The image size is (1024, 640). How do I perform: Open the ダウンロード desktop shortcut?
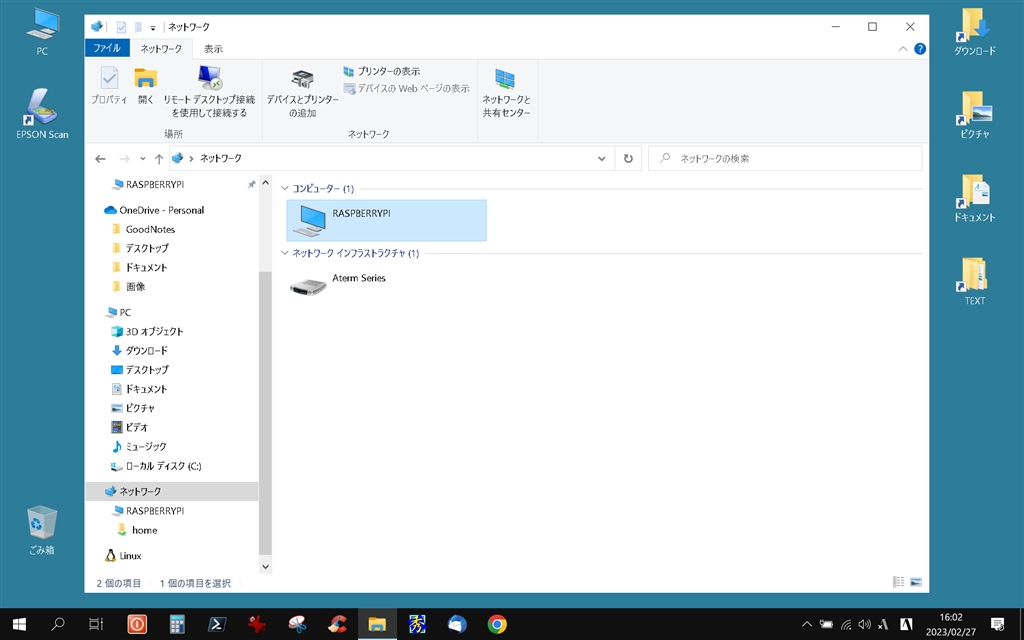(974, 31)
